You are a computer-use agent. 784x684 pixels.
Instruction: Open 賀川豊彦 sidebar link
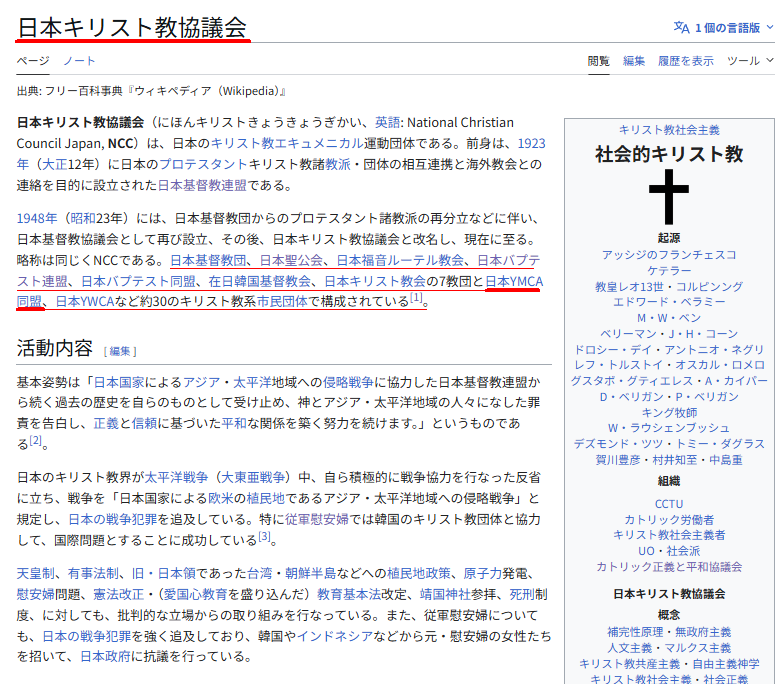tap(618, 460)
